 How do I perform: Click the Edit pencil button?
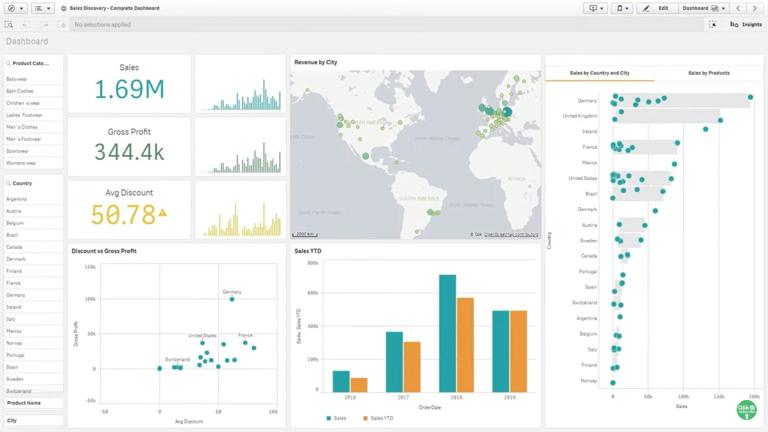click(x=656, y=8)
